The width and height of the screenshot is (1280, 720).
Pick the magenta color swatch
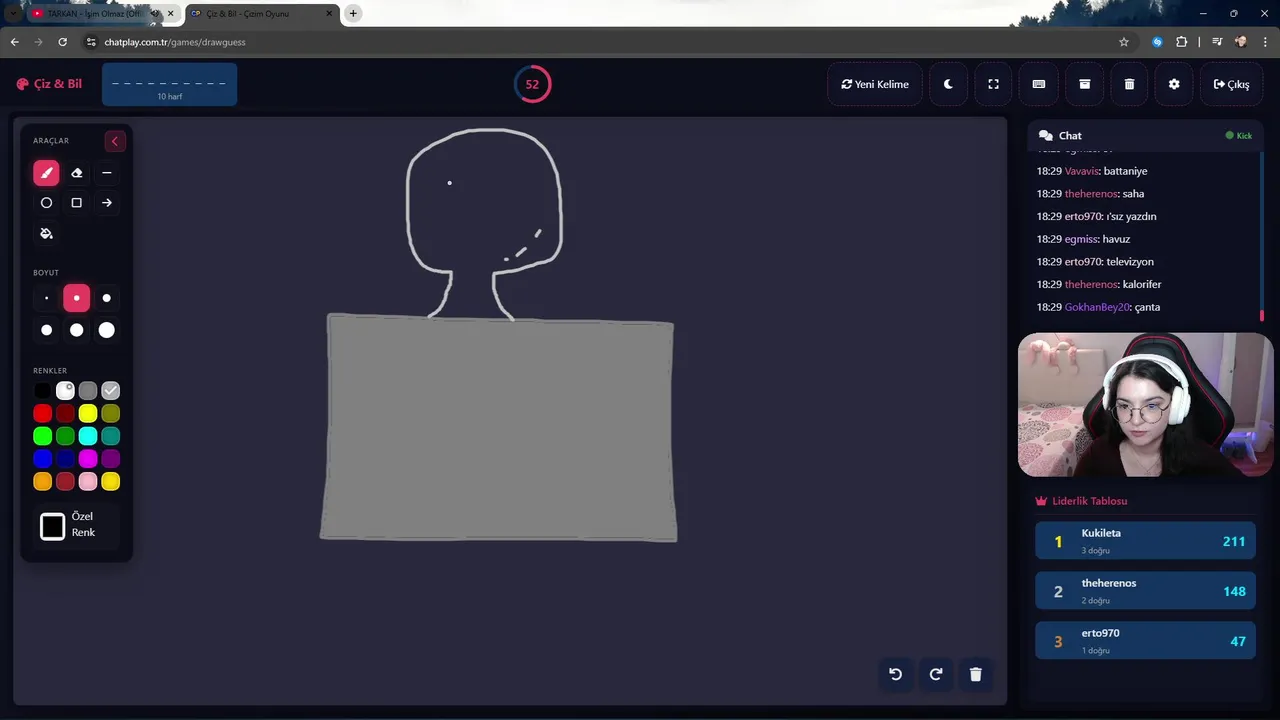(x=88, y=459)
